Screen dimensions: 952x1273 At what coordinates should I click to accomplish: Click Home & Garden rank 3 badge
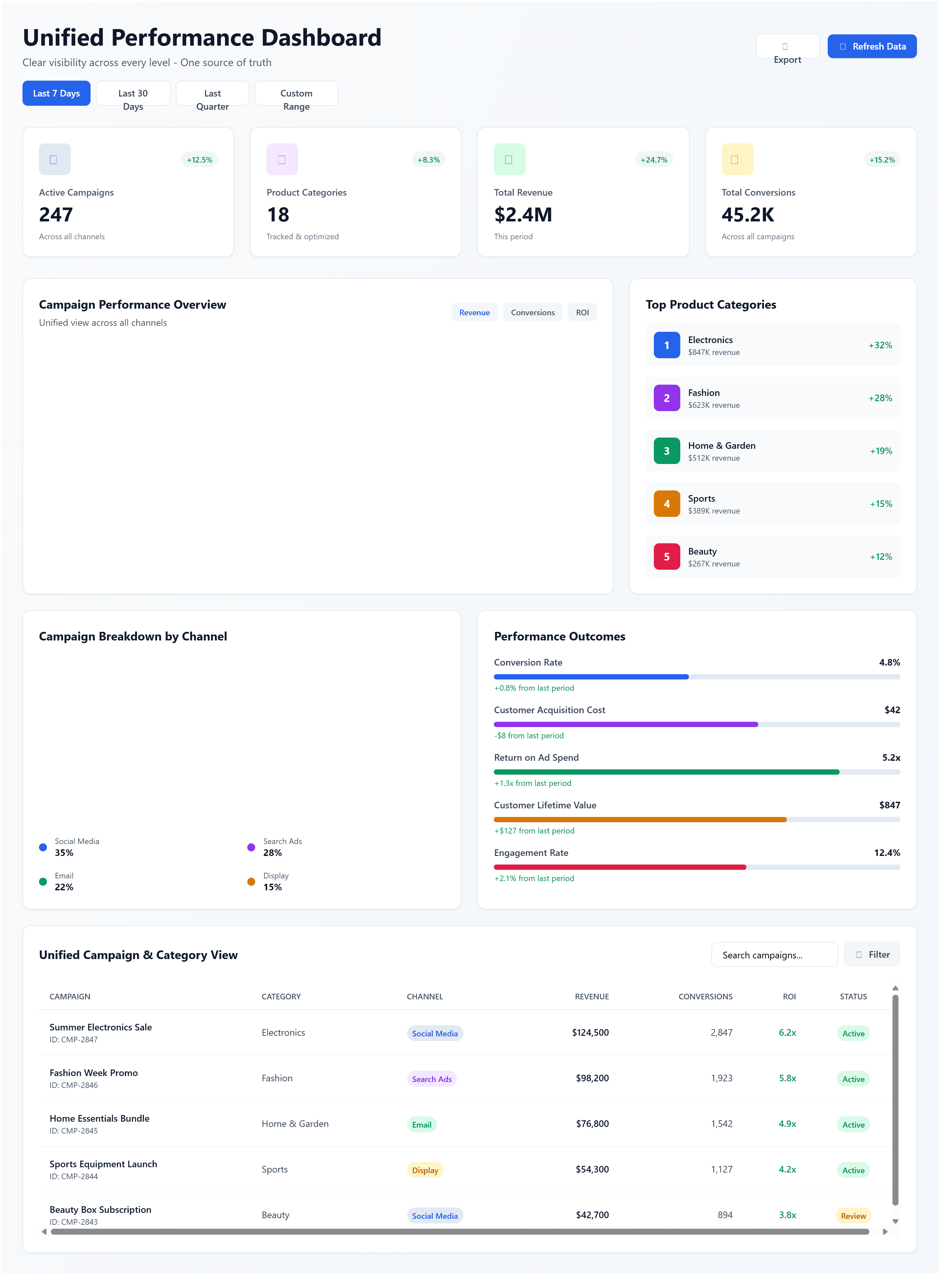point(666,451)
